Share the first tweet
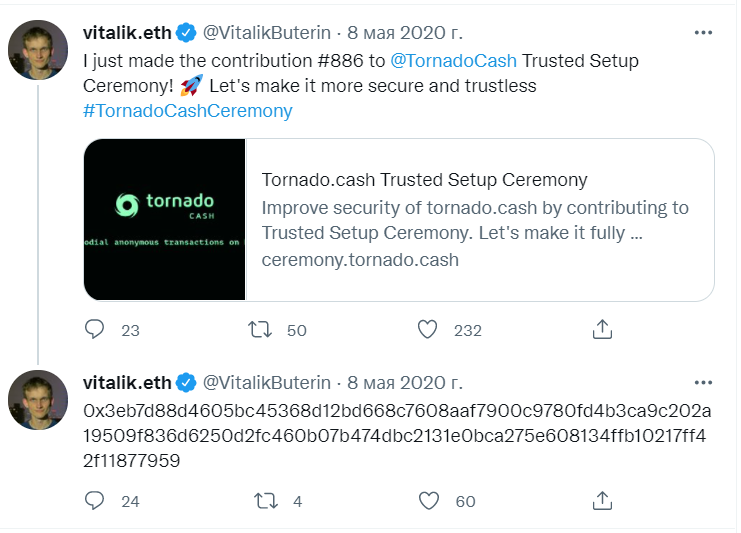 coord(602,329)
